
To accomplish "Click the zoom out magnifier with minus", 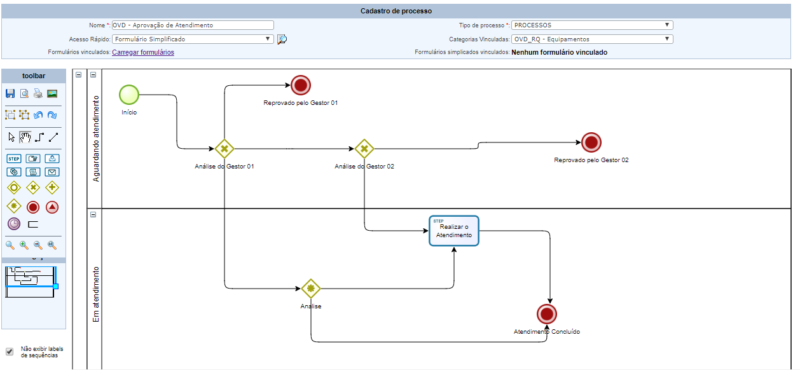I will [38, 245].
